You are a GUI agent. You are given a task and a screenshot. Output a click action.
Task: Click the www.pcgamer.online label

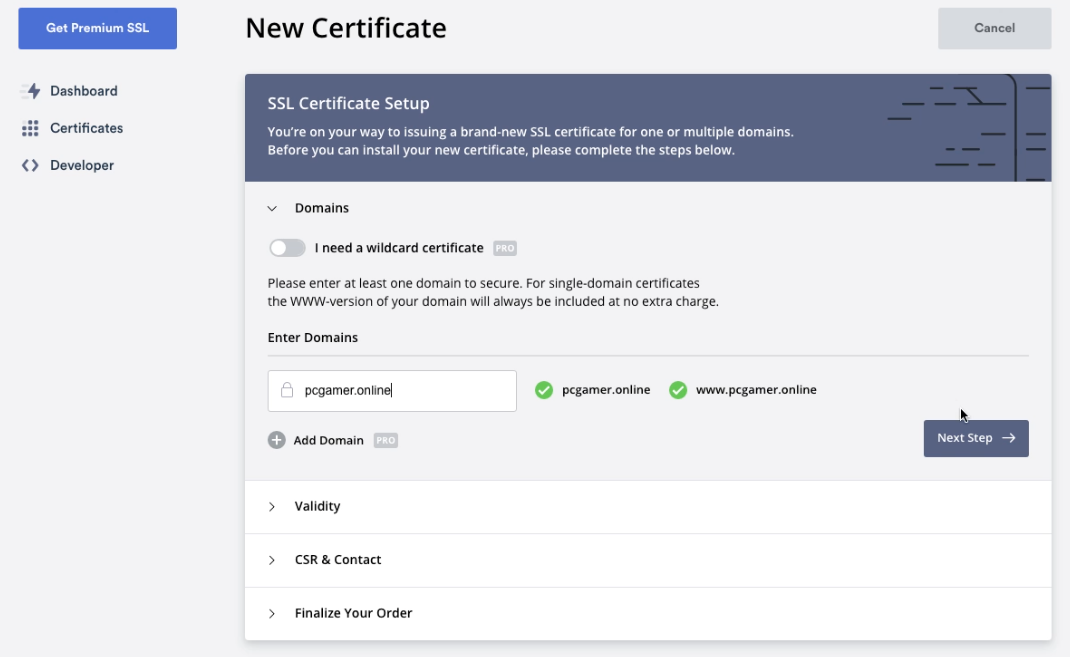click(756, 390)
